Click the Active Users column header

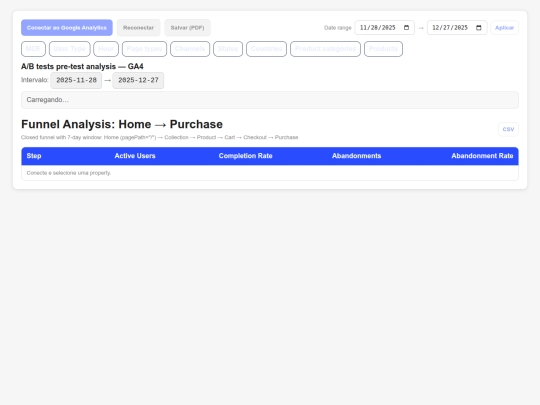tap(135, 156)
